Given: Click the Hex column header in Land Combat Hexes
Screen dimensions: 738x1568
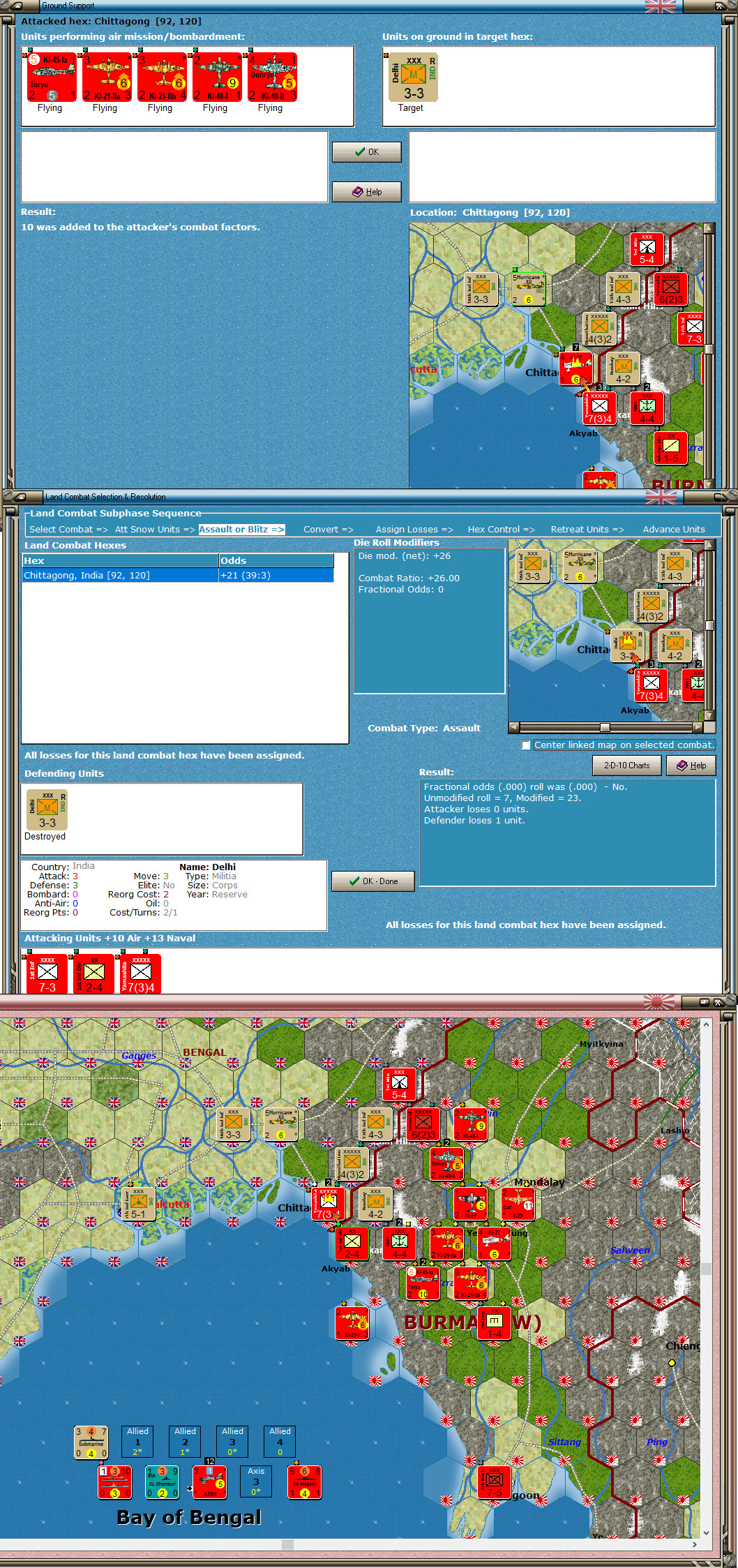Looking at the screenshot, I should 120,560.
